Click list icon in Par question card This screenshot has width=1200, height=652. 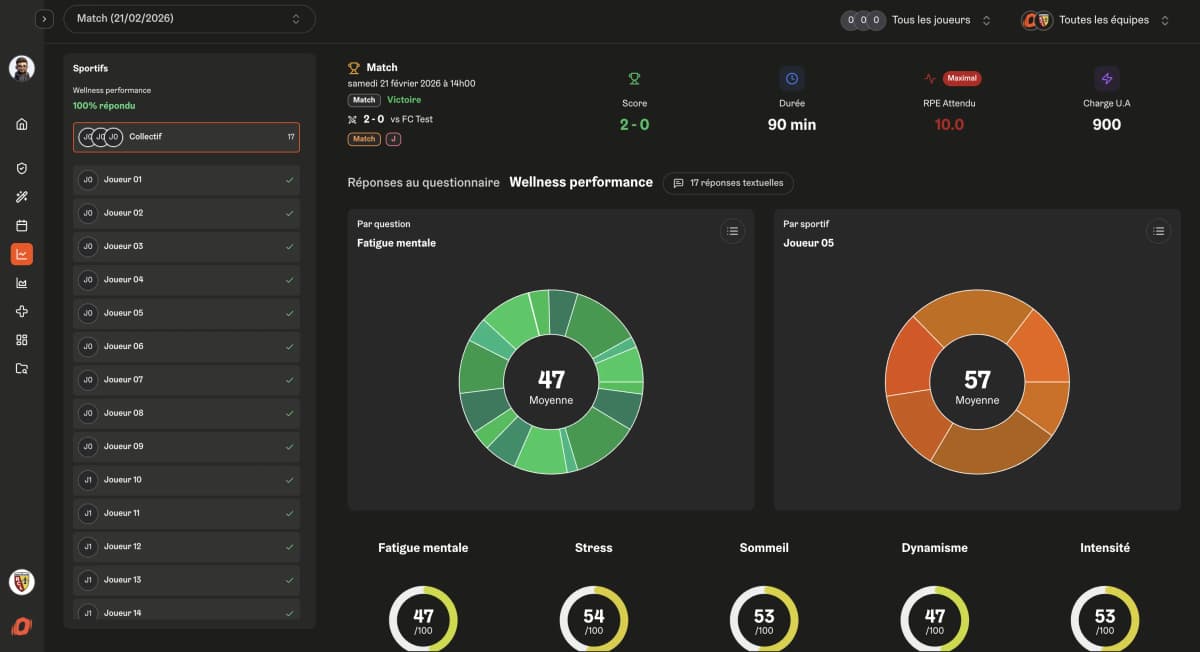732,231
